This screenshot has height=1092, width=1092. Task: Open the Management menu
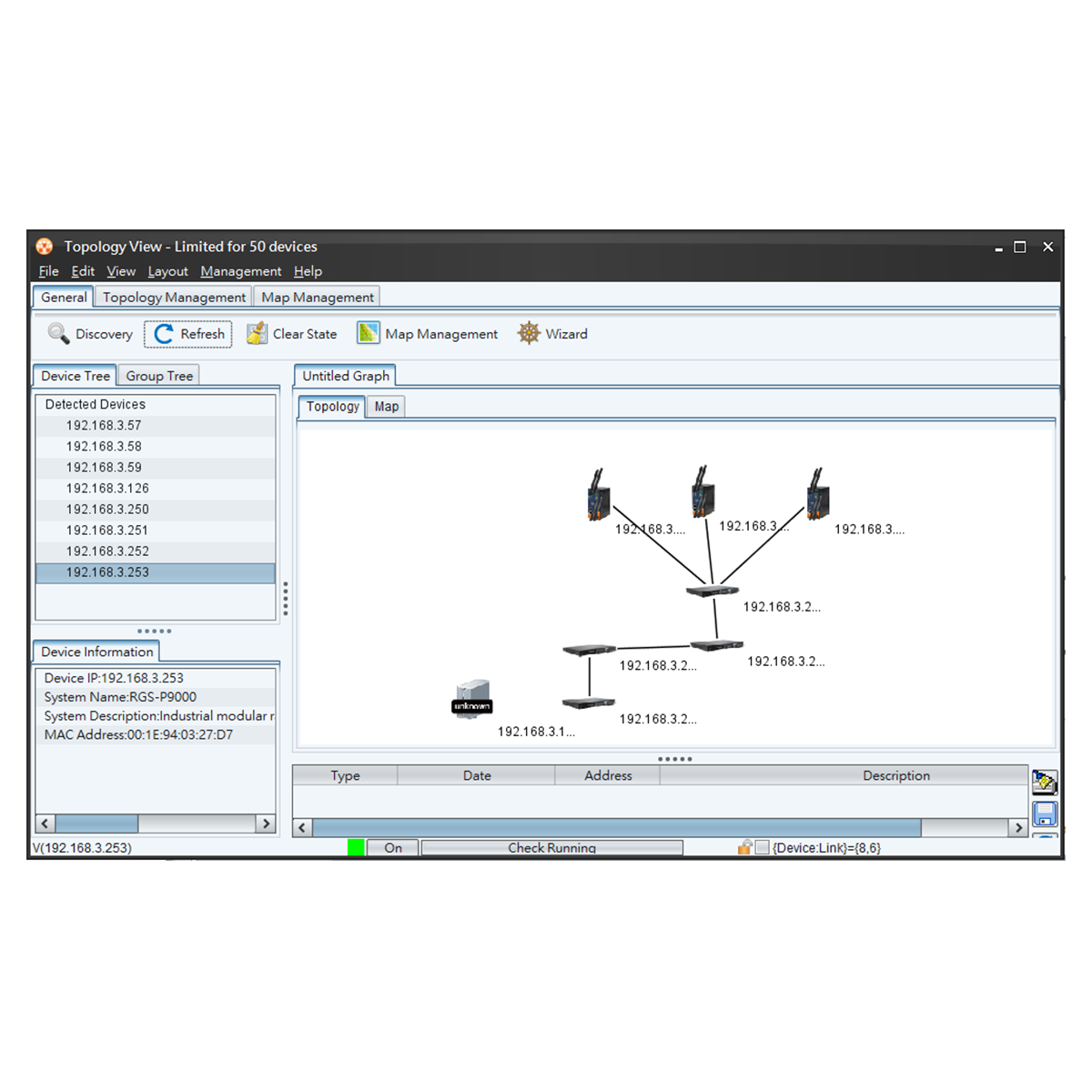click(241, 271)
